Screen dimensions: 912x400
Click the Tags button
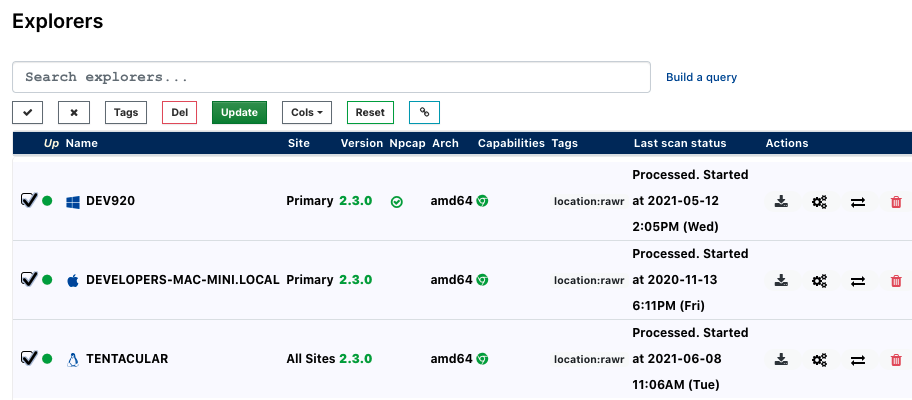tap(126, 113)
